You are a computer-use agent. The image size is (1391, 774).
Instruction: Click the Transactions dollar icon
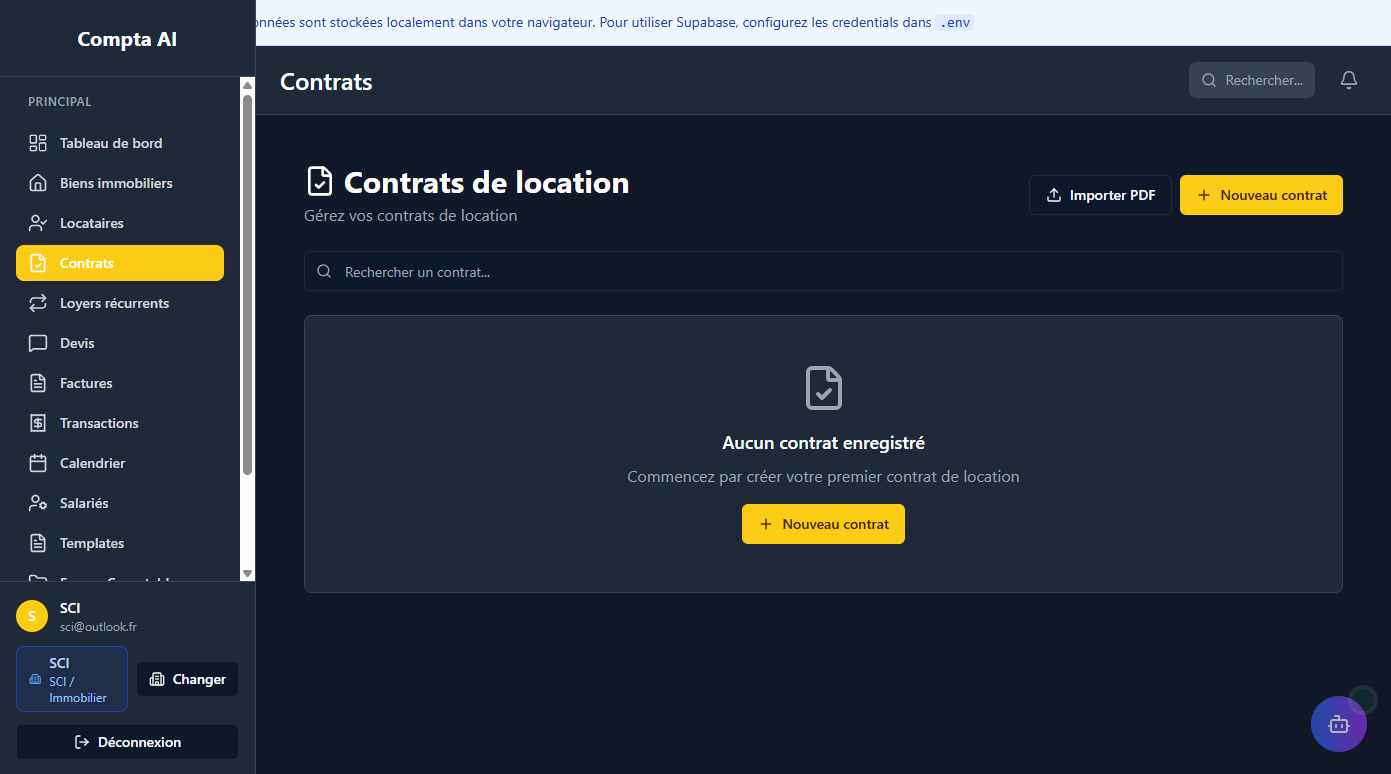pyautogui.click(x=38, y=423)
